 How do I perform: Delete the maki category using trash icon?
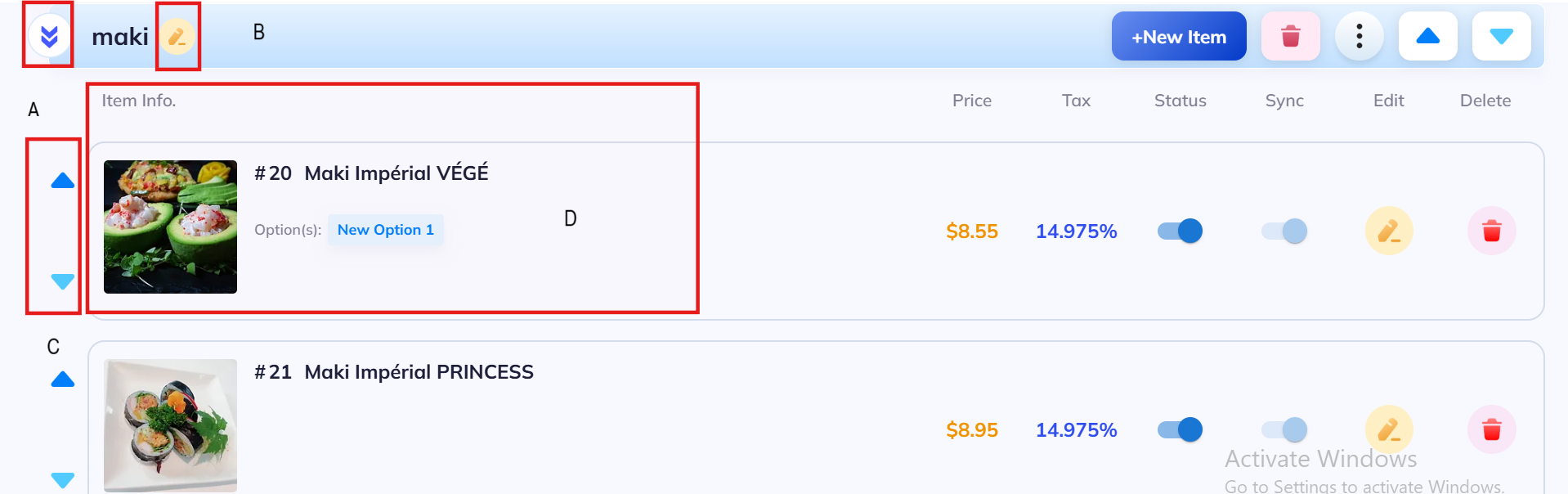[x=1291, y=37]
